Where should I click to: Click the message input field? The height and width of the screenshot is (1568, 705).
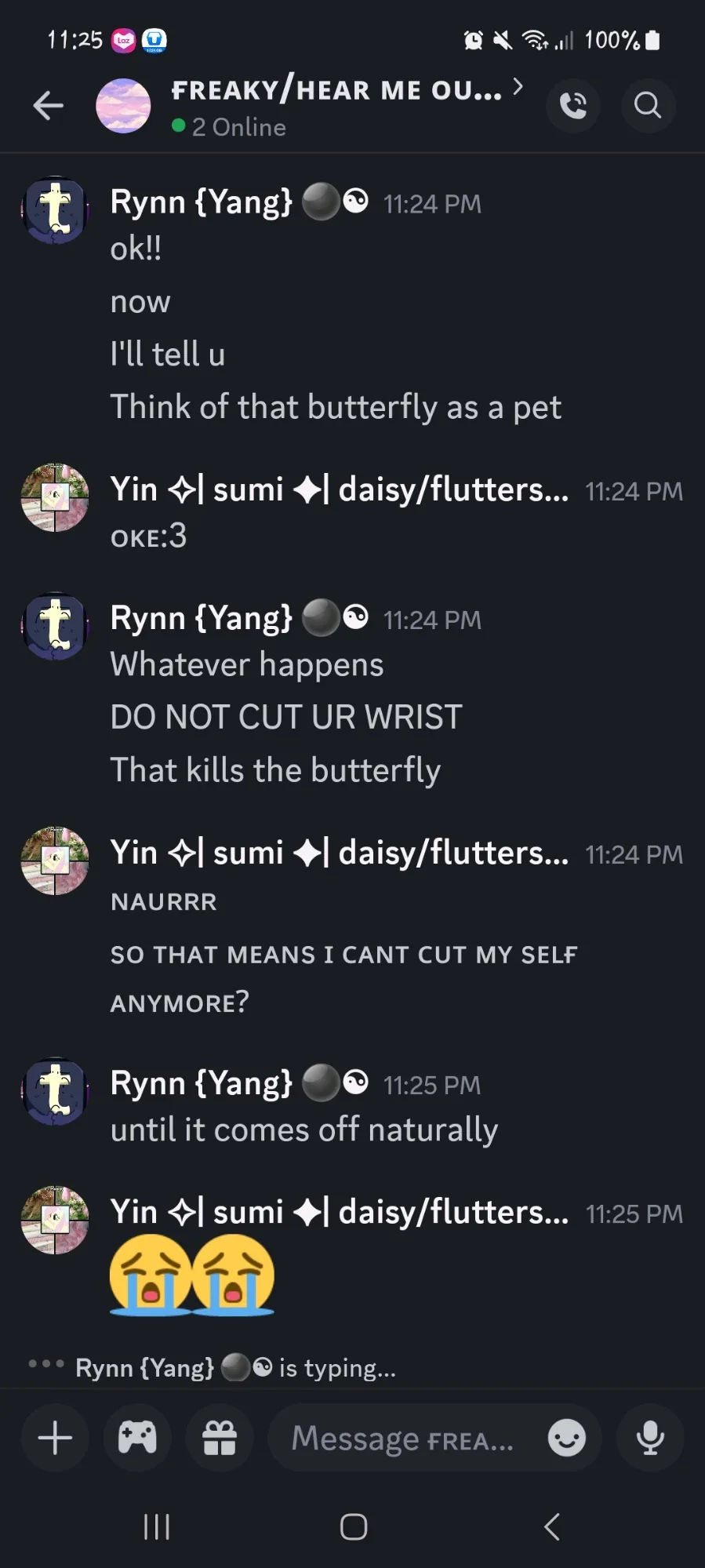tap(404, 1438)
